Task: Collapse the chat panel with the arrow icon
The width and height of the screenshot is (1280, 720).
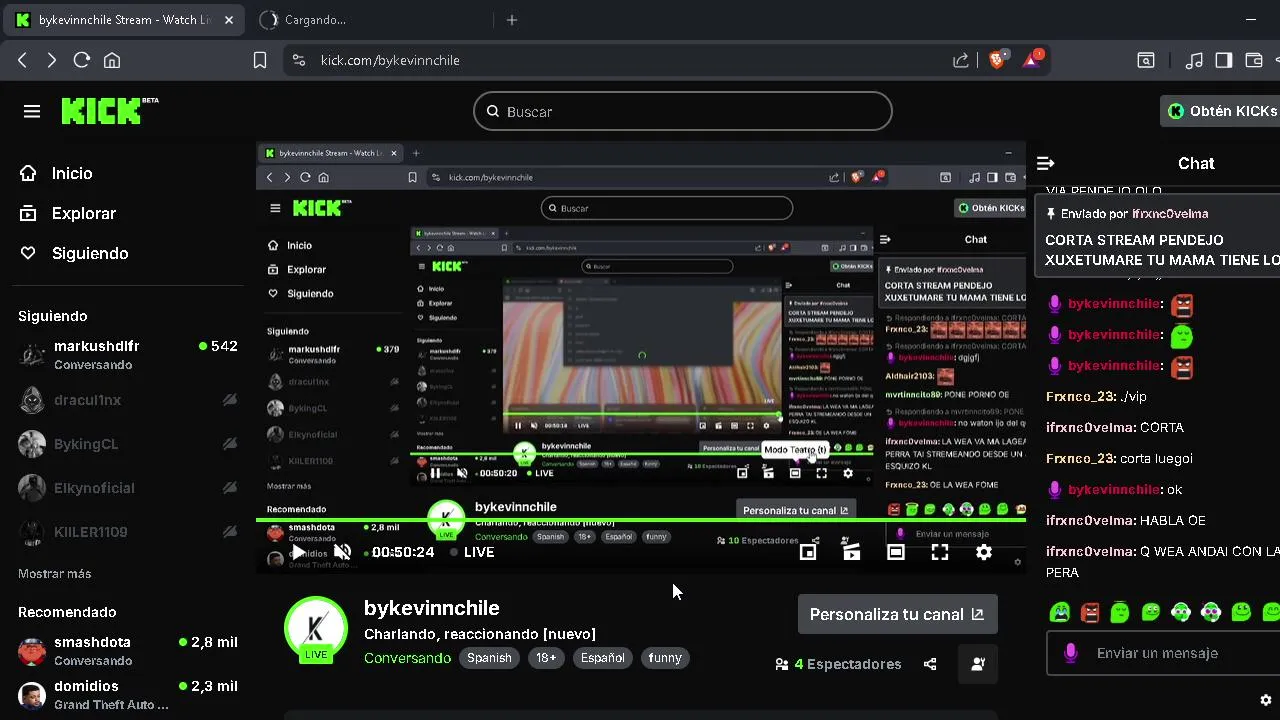Action: click(x=1046, y=163)
